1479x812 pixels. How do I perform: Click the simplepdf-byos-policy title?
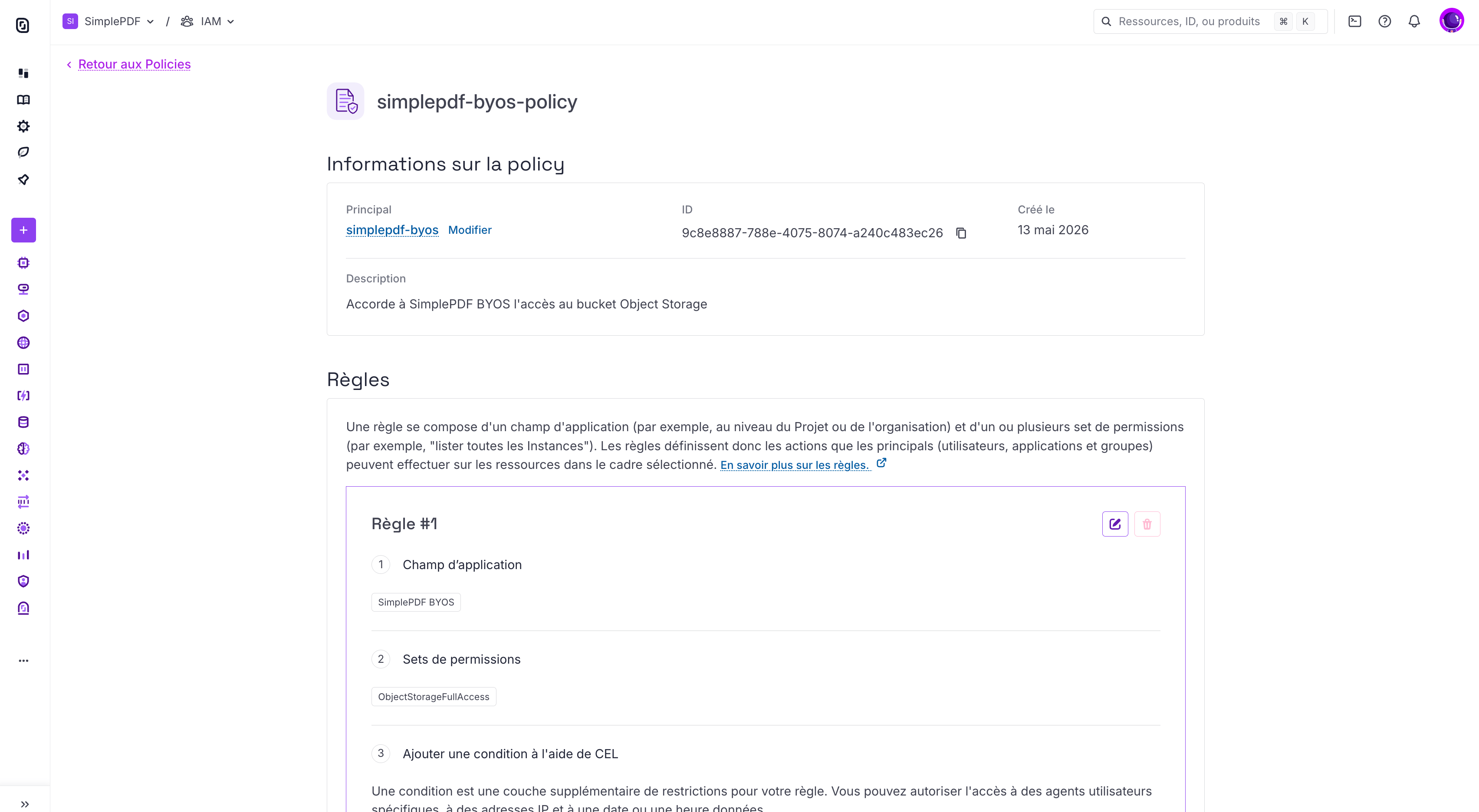click(477, 101)
